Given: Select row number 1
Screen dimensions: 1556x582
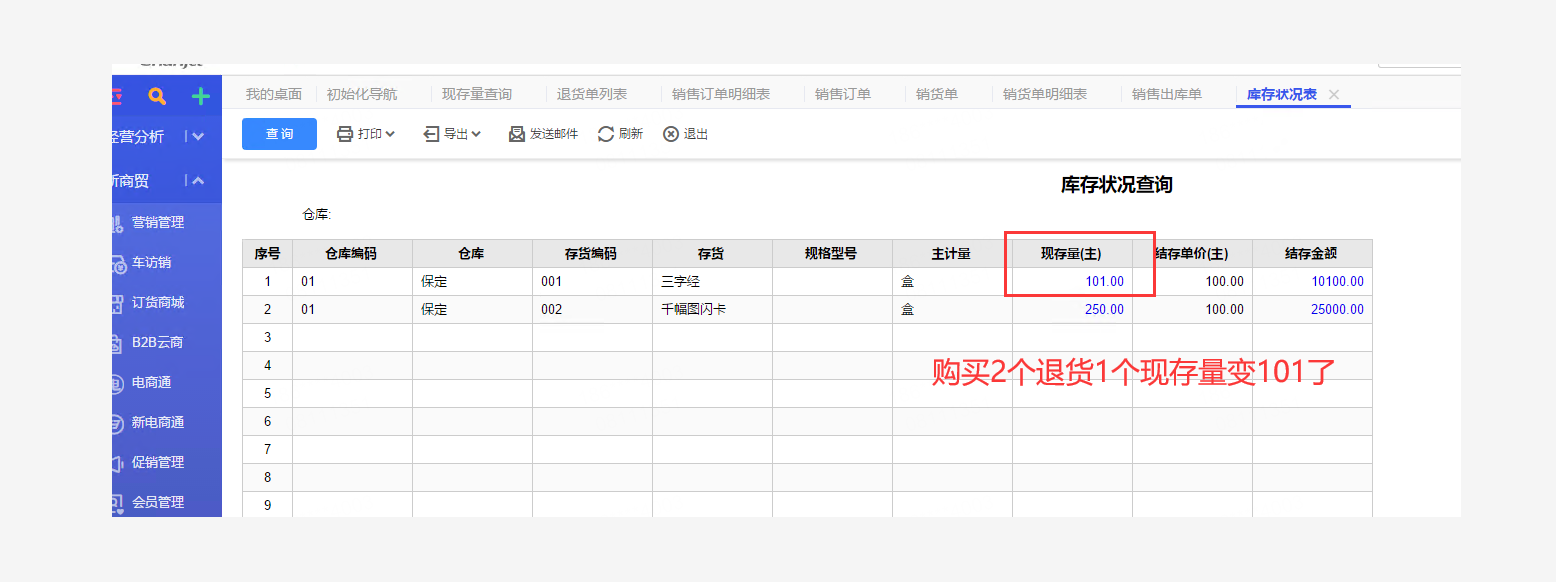Looking at the screenshot, I should click(267, 282).
